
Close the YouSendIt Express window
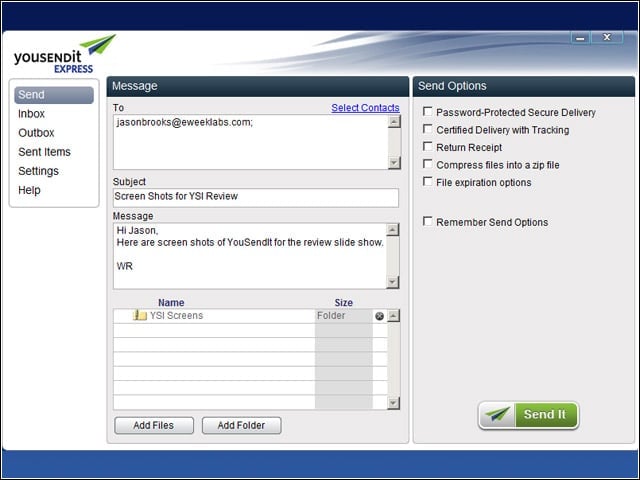607,38
